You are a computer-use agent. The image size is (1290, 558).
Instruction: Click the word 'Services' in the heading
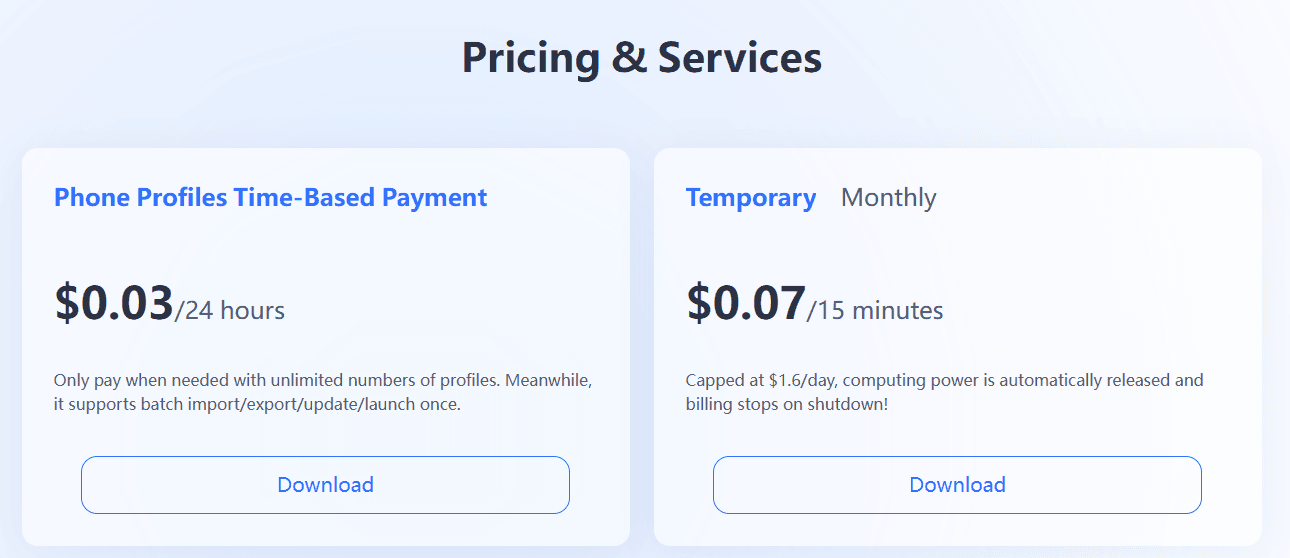click(739, 59)
